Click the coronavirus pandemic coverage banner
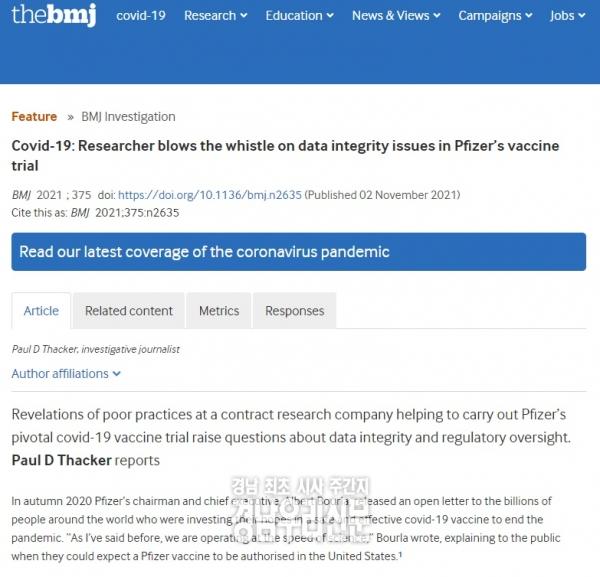Image resolution: width=600 pixels, height=577 pixels. 298,252
